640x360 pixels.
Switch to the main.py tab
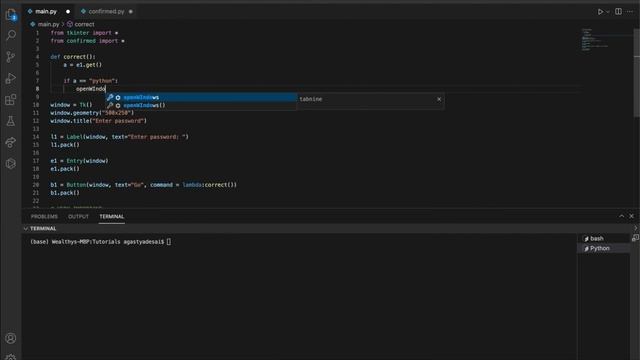tap(46, 11)
